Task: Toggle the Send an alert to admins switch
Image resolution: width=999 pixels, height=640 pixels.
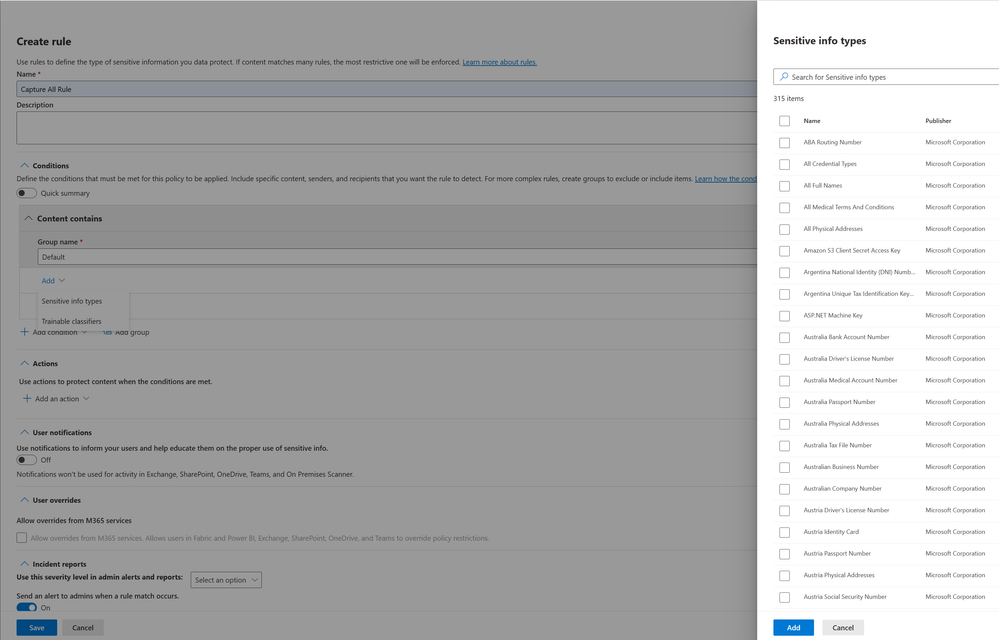Action: [26, 608]
